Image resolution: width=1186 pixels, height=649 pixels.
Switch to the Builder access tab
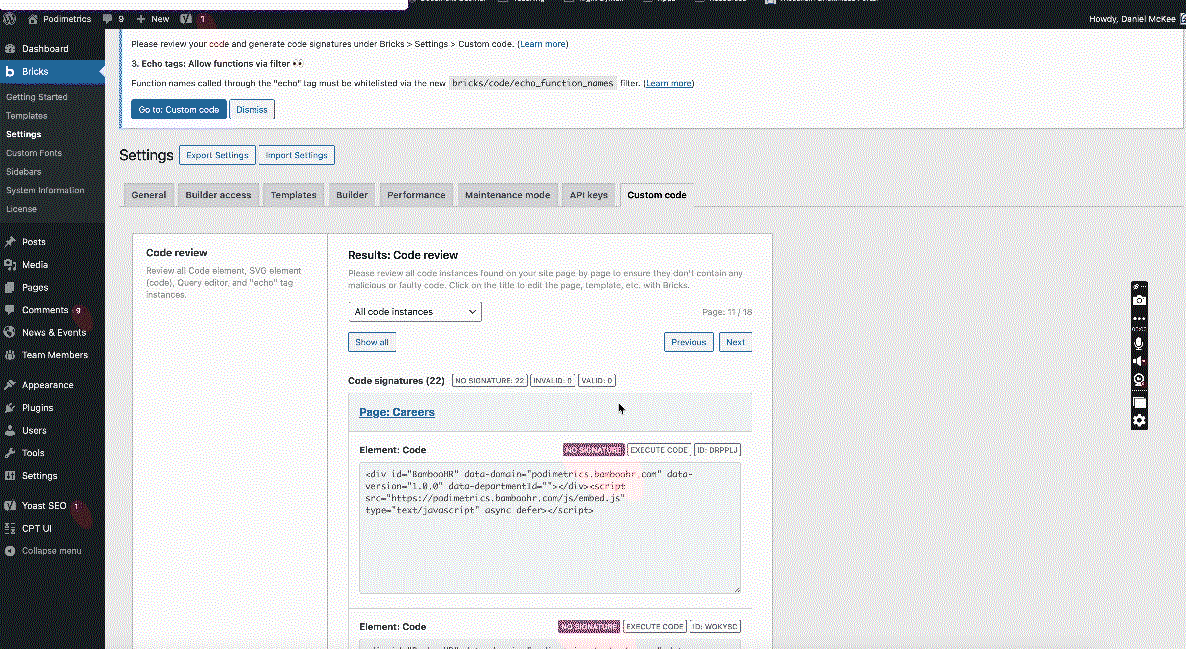(219, 195)
